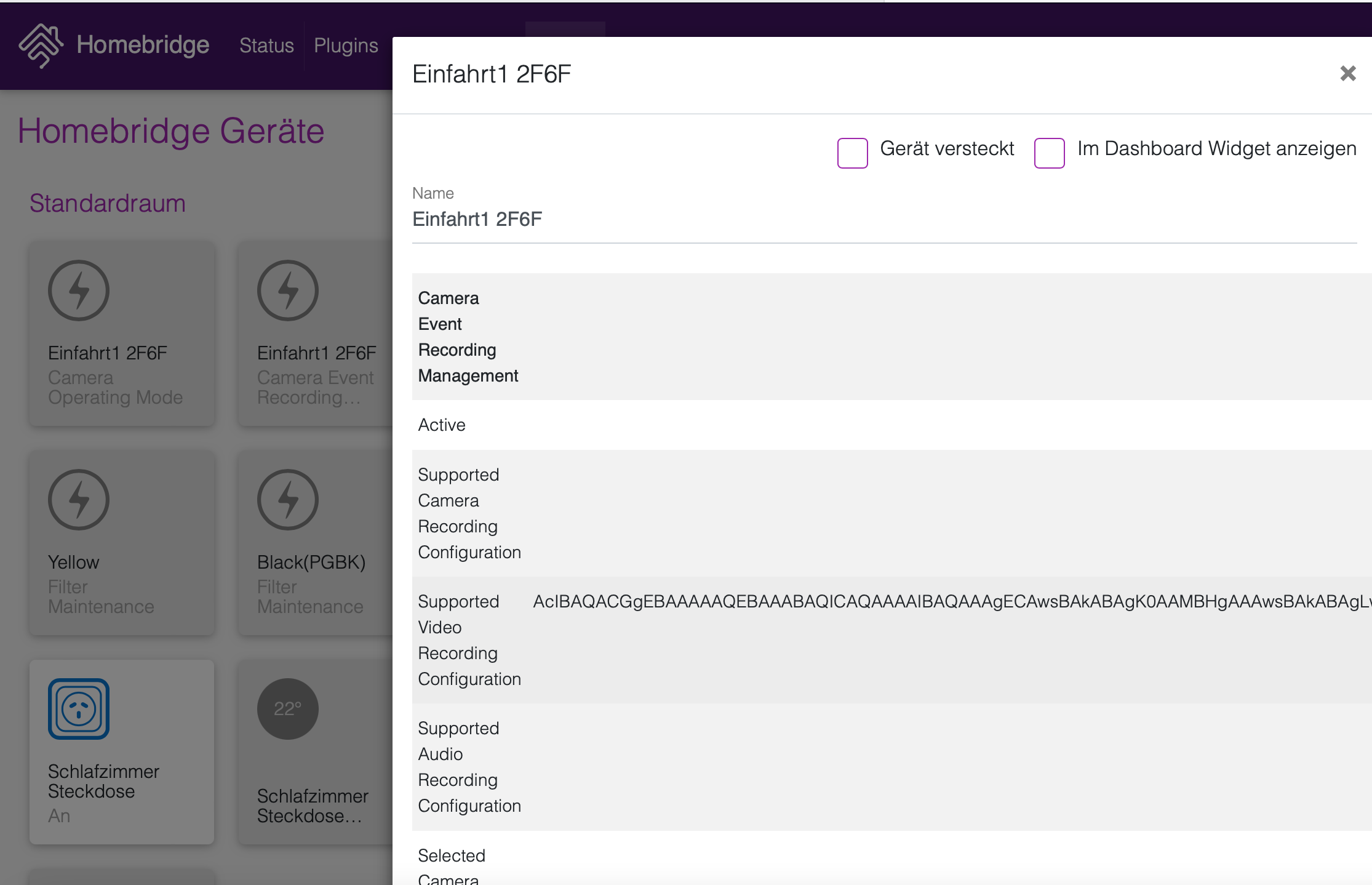Click the Homebridge logo icon
This screenshot has width=1372, height=885.
tap(41, 46)
